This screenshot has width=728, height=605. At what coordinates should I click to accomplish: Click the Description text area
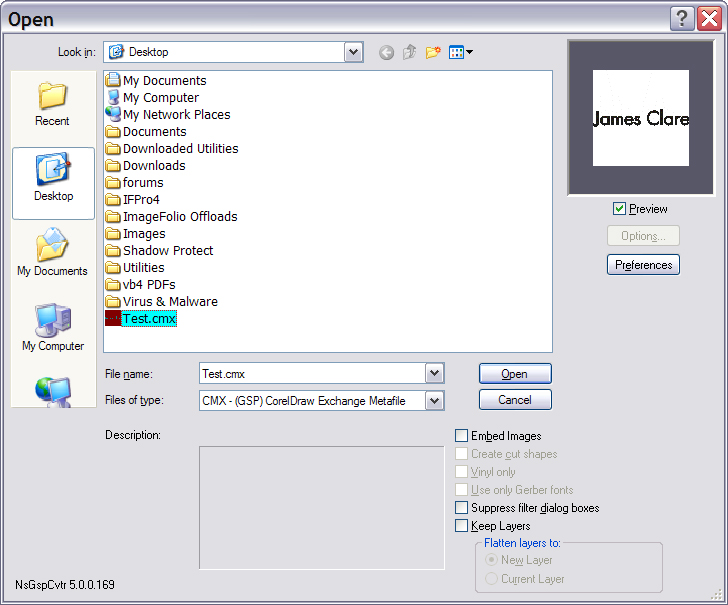click(x=322, y=507)
